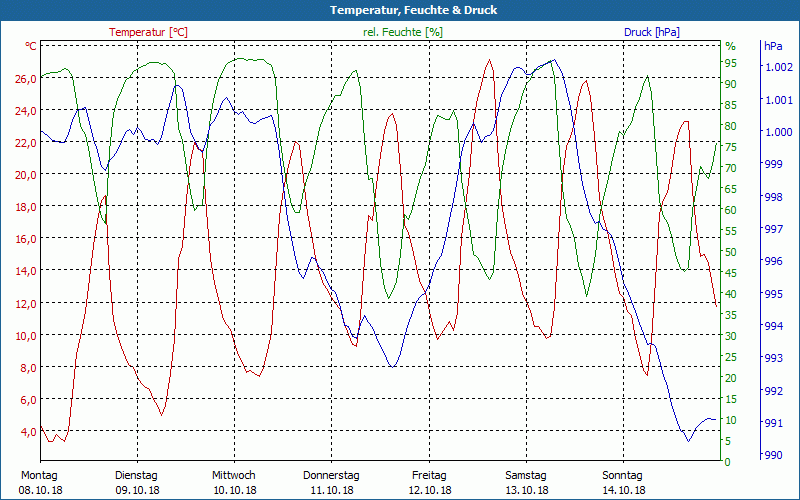800x500 pixels.
Task: Click the date '11.10.18'
Action: tap(332, 490)
